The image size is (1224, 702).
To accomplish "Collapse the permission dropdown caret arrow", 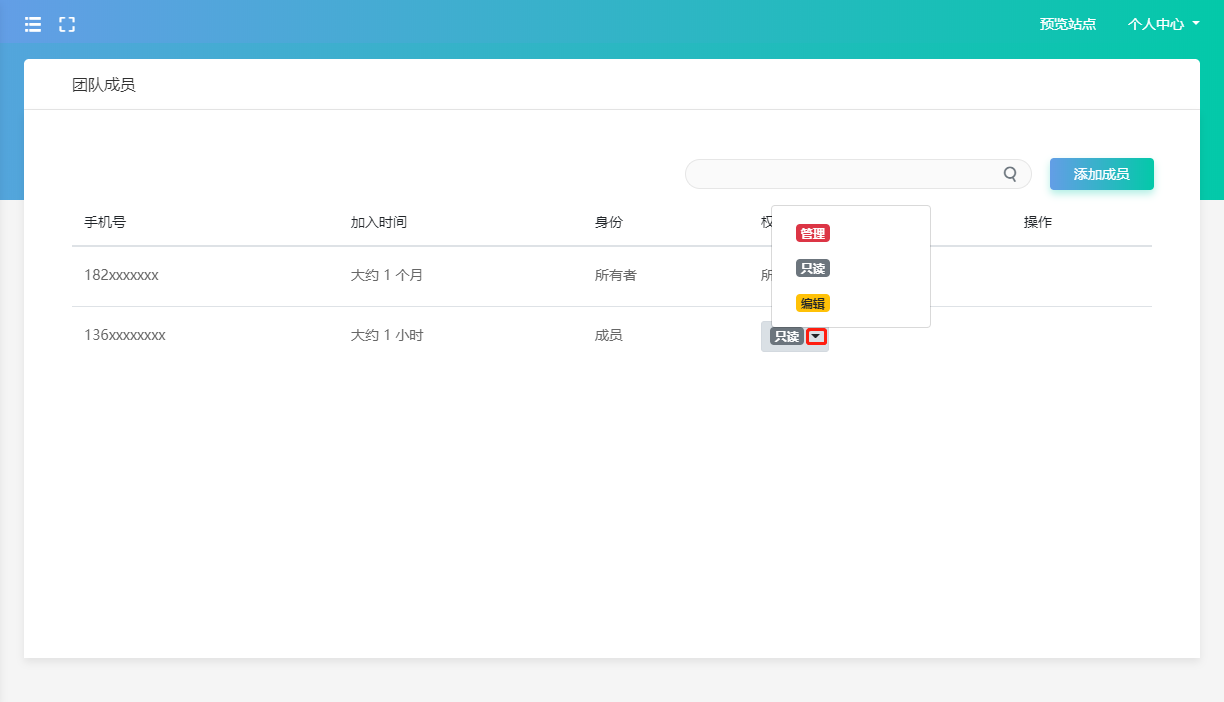I will coord(817,337).
